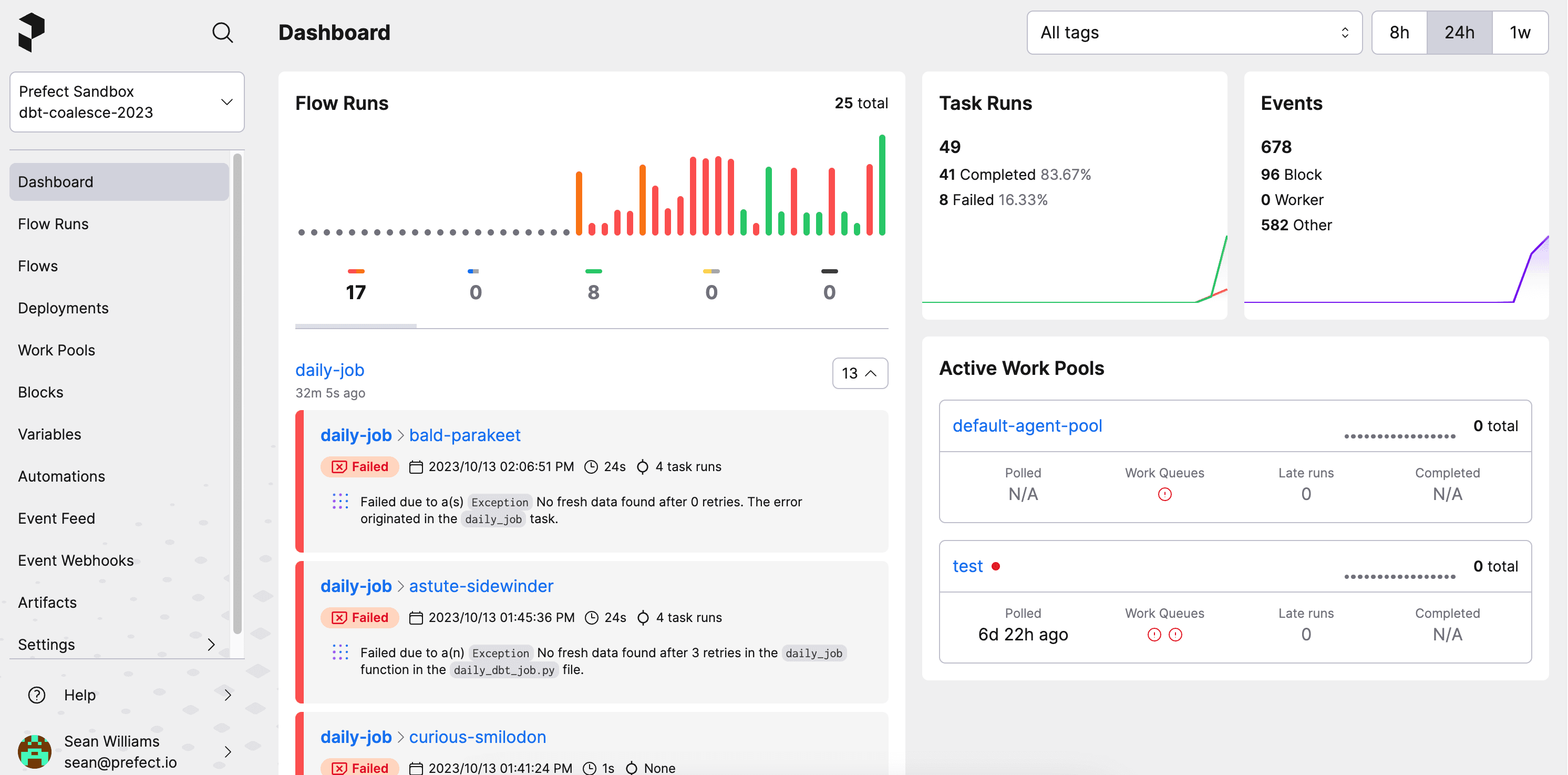Open the default-agent-pool work pool link
The image size is (1568, 775).
(x=1027, y=426)
